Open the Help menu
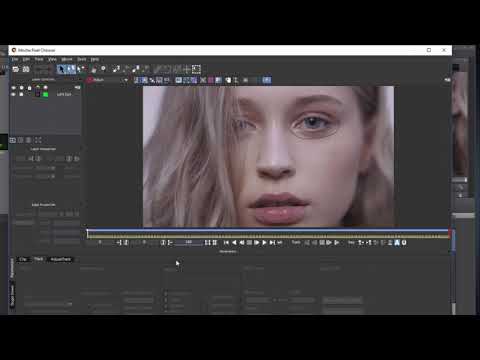 [x=95, y=59]
